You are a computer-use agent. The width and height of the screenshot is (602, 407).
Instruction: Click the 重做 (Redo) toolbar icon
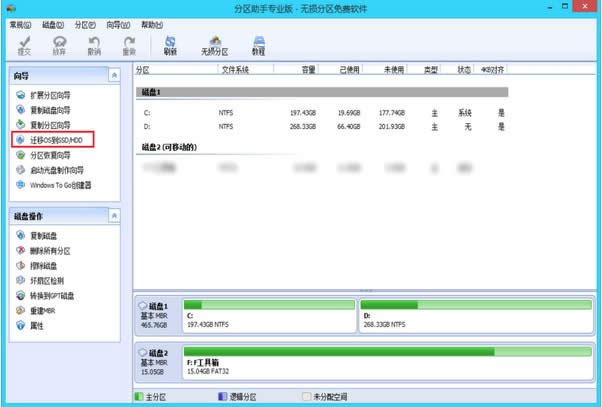129,44
